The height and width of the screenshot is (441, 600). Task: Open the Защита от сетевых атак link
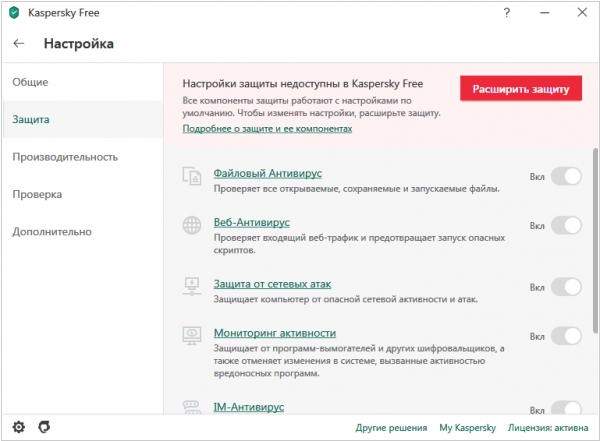(272, 284)
